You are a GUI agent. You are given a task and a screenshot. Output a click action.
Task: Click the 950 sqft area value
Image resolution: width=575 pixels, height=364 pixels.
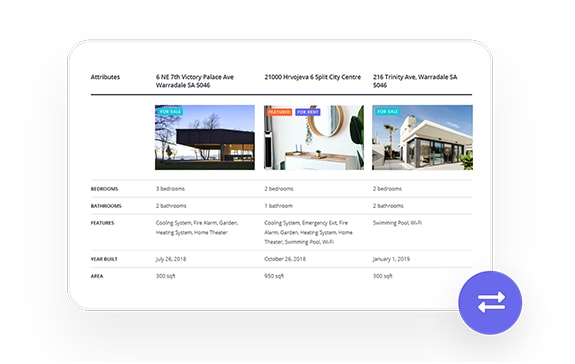(274, 276)
